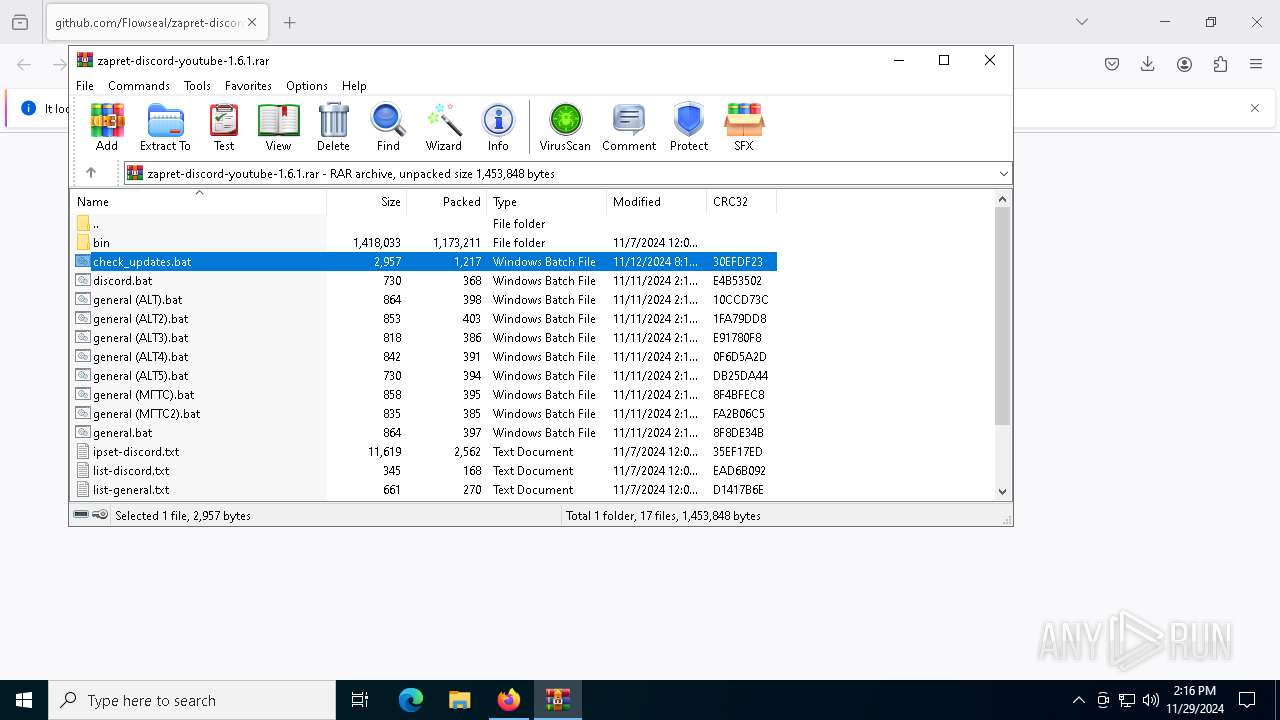Click the Add toolbar icon in WinRAR
The height and width of the screenshot is (720, 1280).
coord(107,126)
